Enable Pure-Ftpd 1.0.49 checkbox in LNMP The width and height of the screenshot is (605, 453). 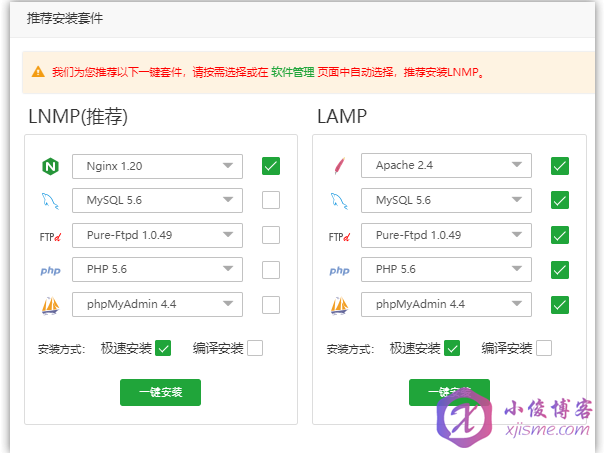pos(271,235)
